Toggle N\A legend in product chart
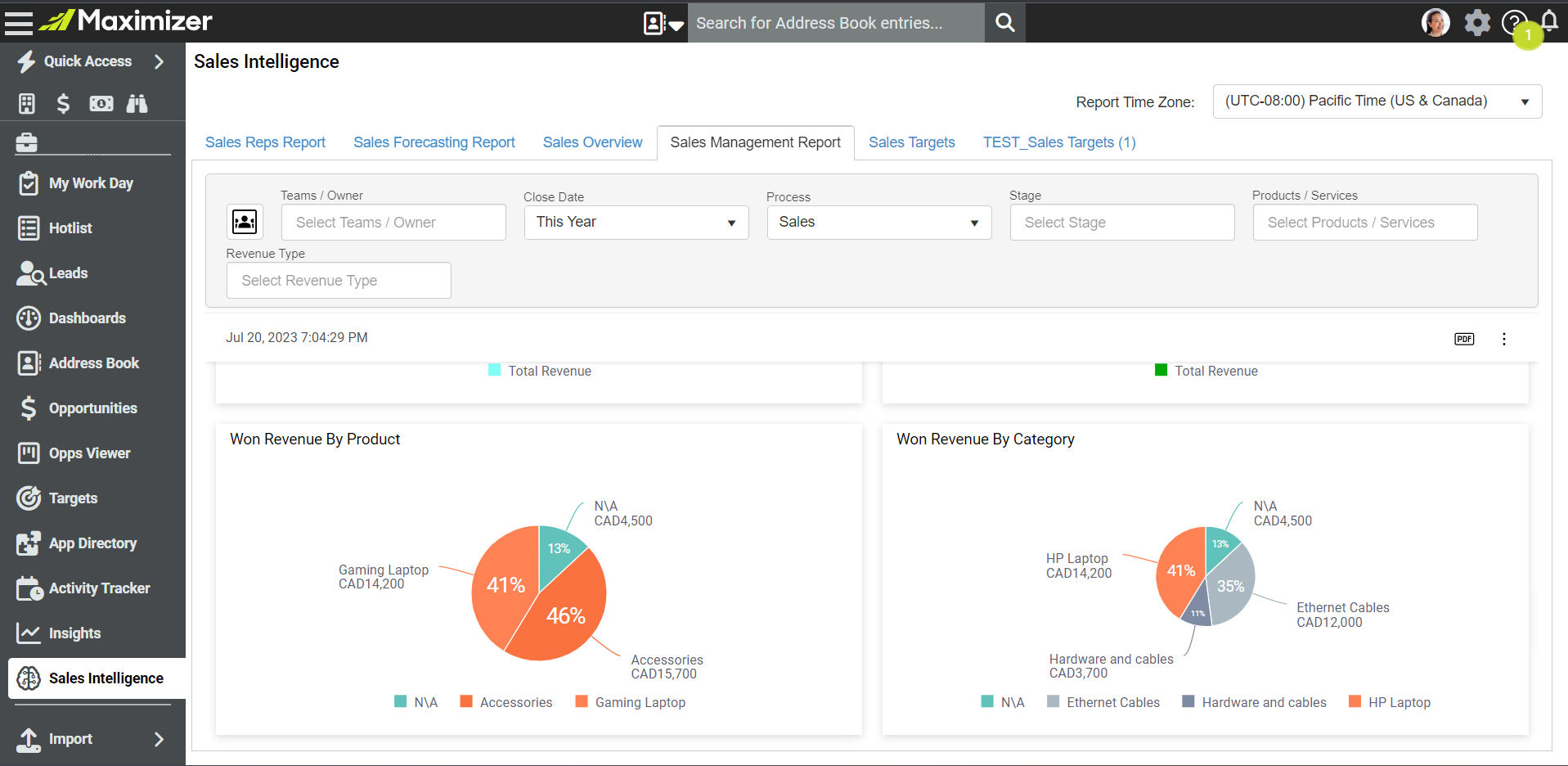 coord(416,702)
